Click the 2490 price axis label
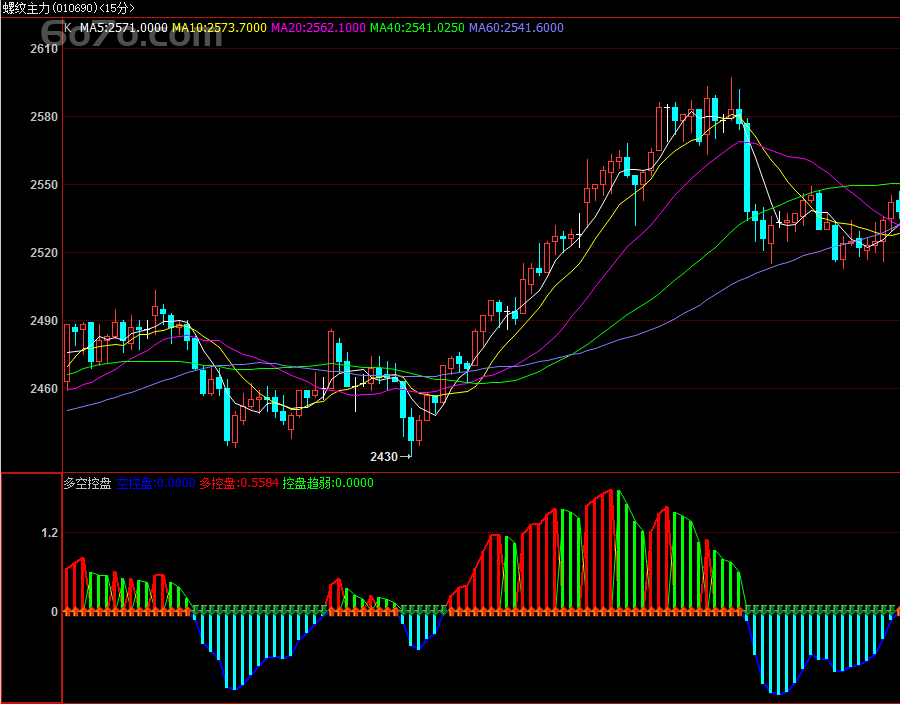The width and height of the screenshot is (900, 704). (44, 321)
